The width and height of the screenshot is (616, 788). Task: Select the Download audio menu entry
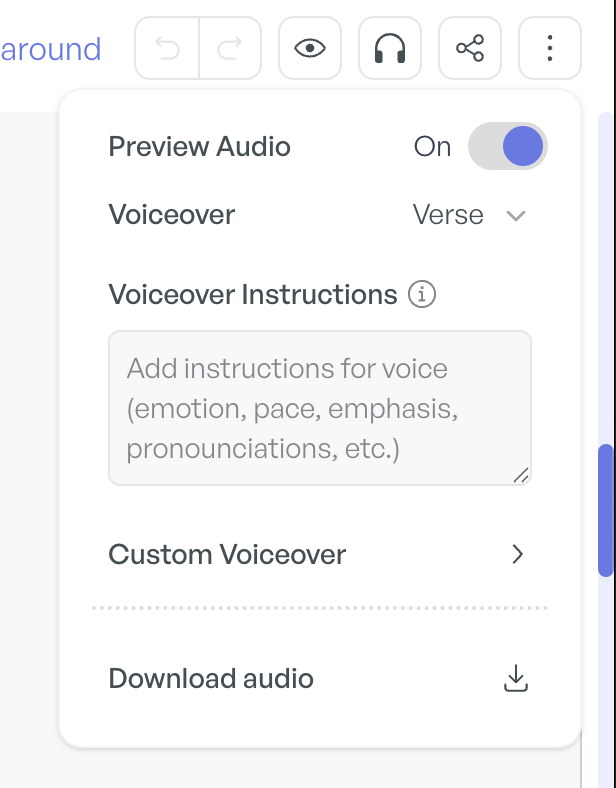(320, 678)
